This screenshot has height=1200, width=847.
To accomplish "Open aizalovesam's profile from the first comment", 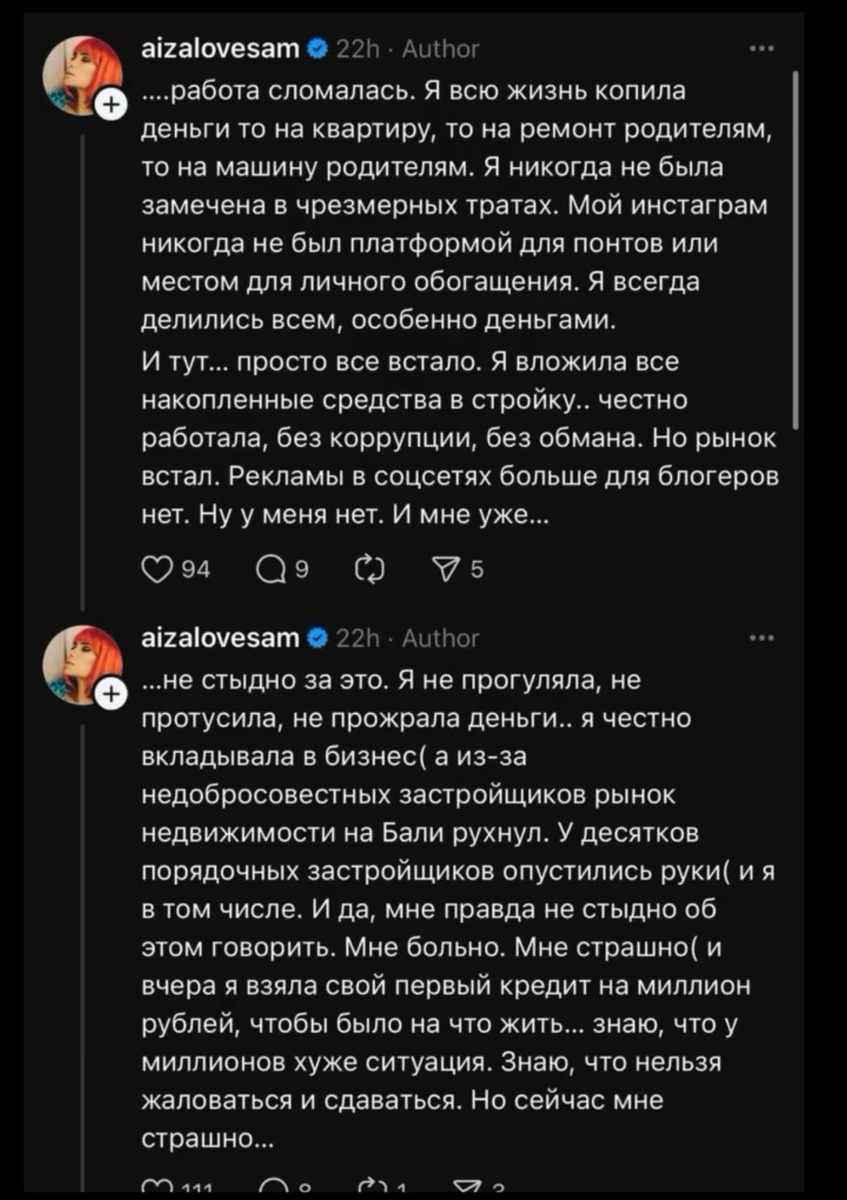I will pos(219,46).
